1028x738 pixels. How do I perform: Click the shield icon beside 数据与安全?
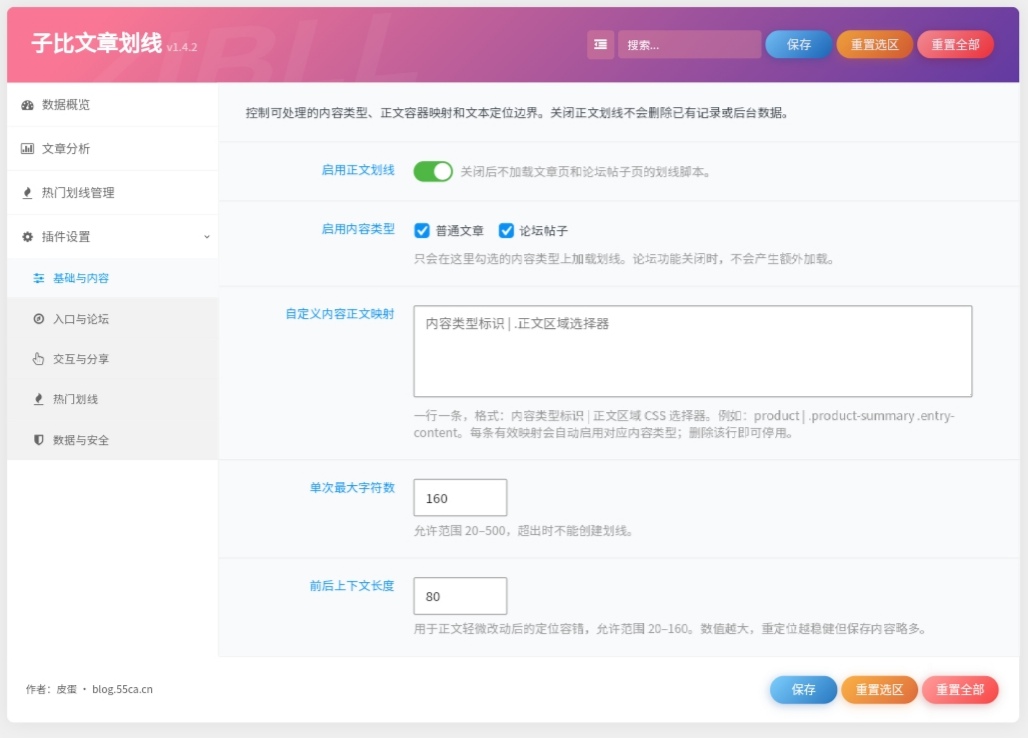click(39, 440)
